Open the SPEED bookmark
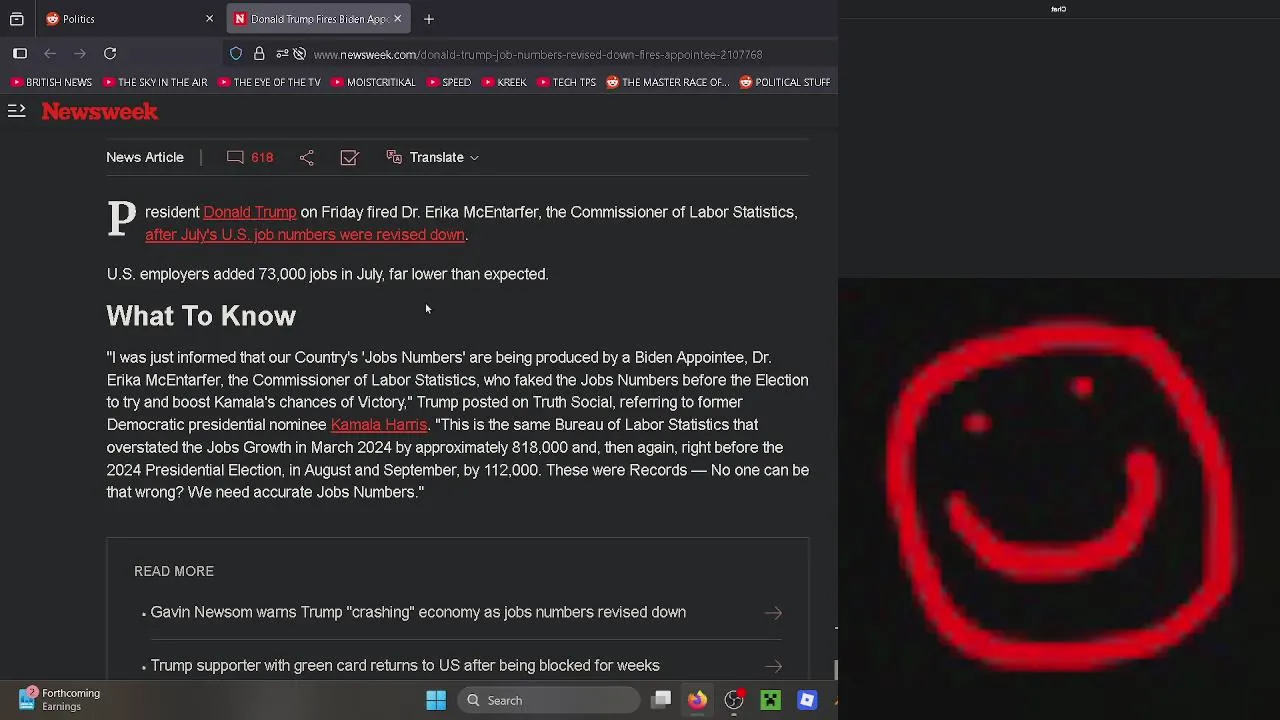The height and width of the screenshot is (720, 1280). point(449,82)
